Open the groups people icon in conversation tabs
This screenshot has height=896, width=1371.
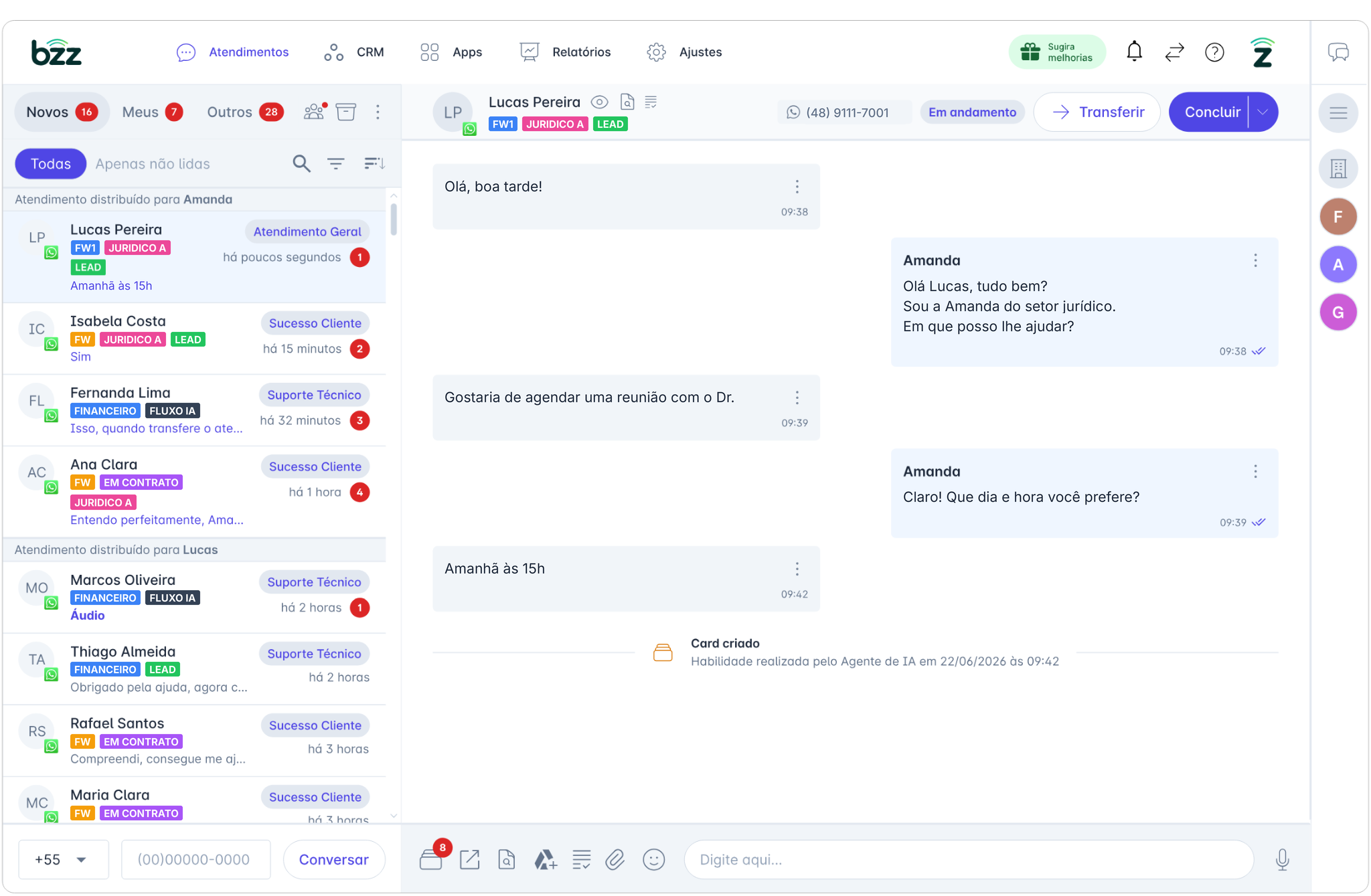[314, 112]
